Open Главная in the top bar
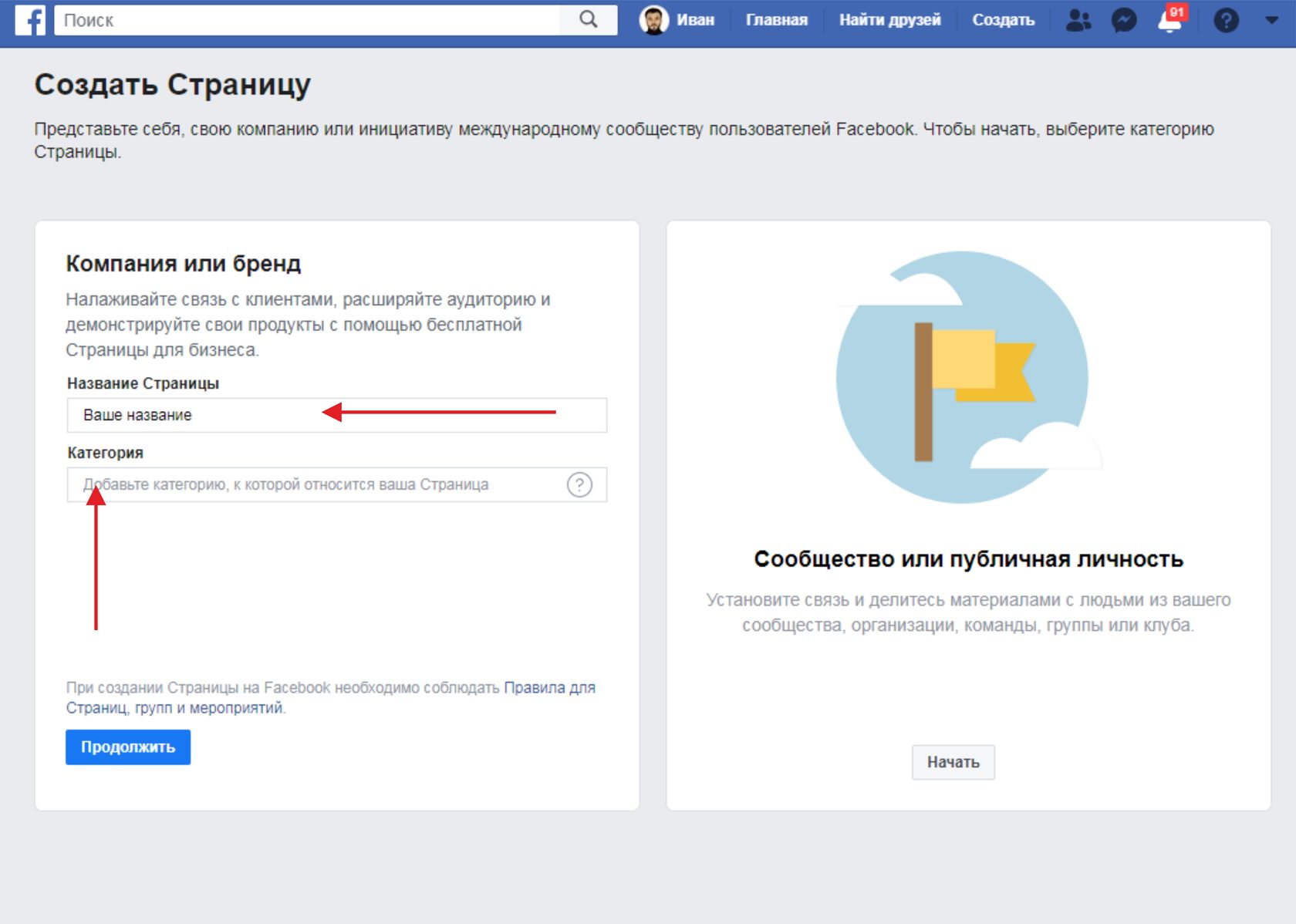Image resolution: width=1296 pixels, height=924 pixels. tap(776, 20)
